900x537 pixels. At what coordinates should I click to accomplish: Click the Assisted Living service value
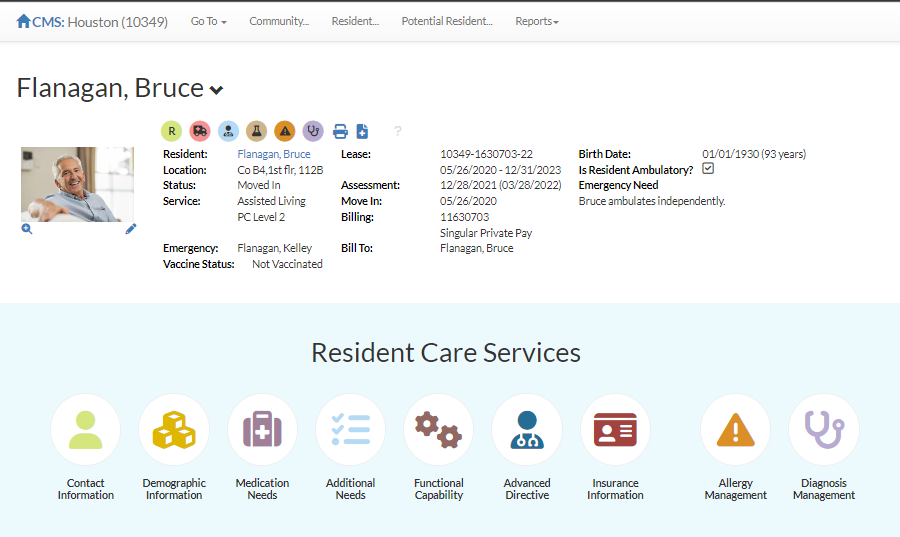click(x=271, y=201)
